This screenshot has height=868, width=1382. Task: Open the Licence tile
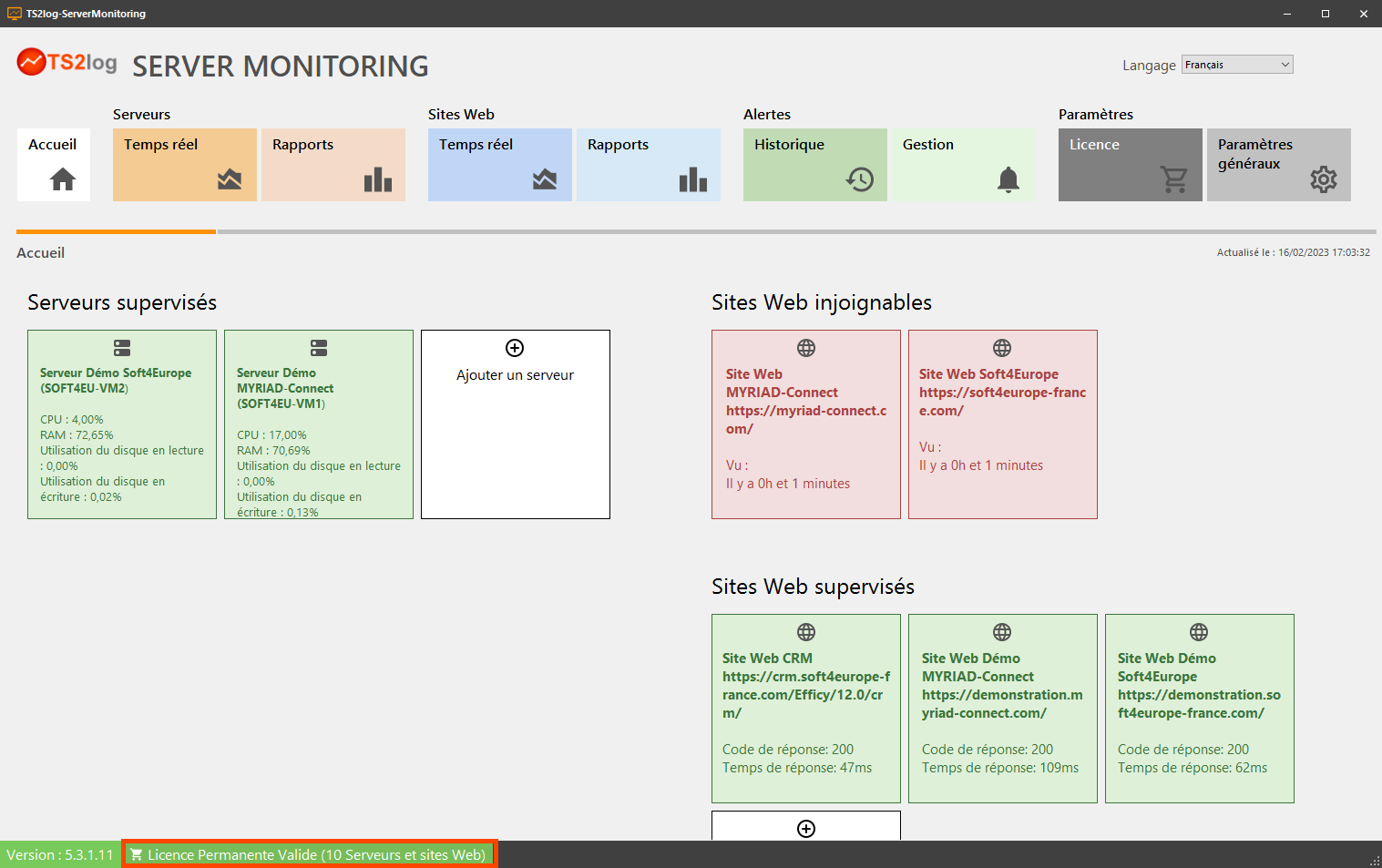click(x=1131, y=165)
